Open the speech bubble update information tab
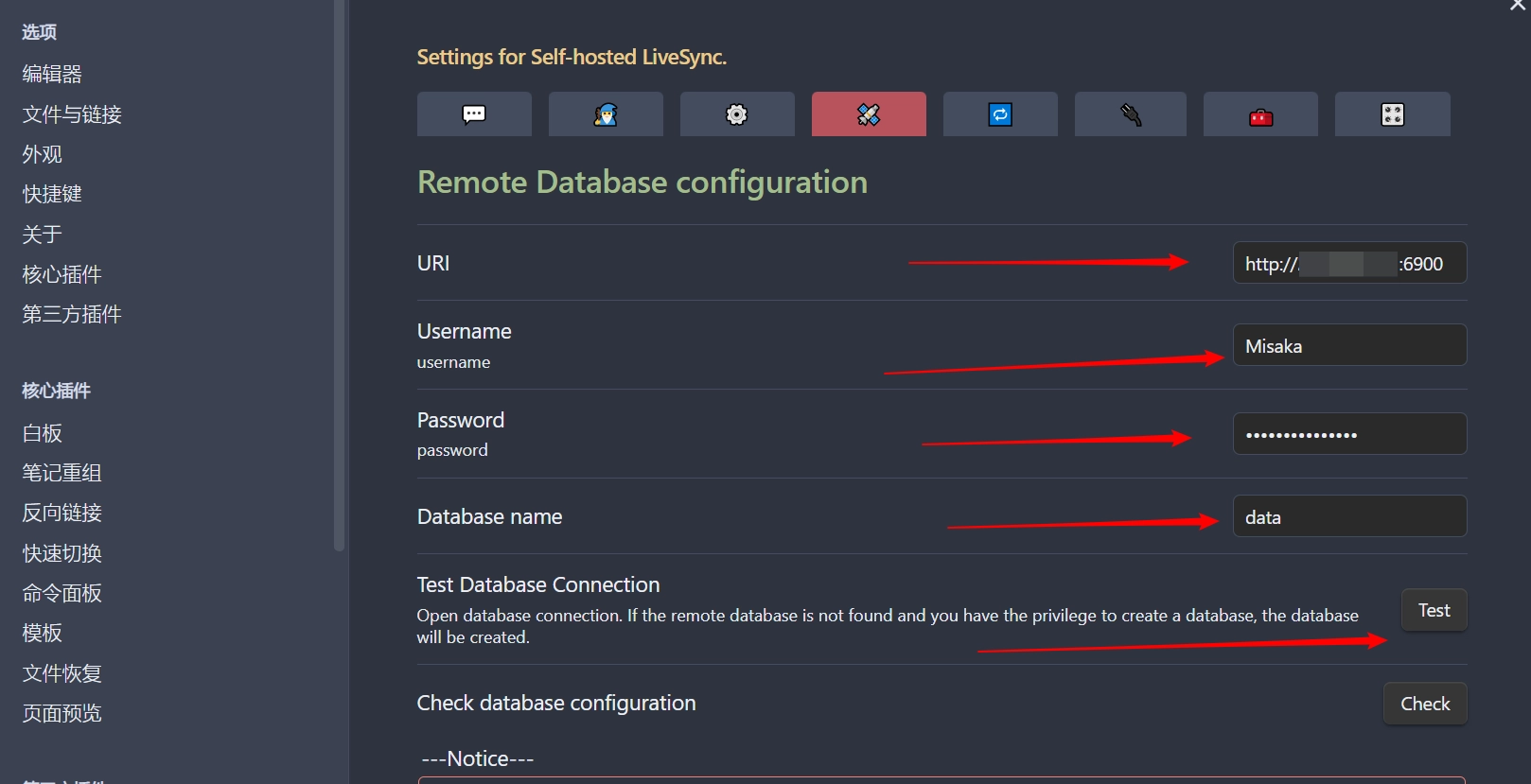This screenshot has height=784, width=1531. (474, 114)
